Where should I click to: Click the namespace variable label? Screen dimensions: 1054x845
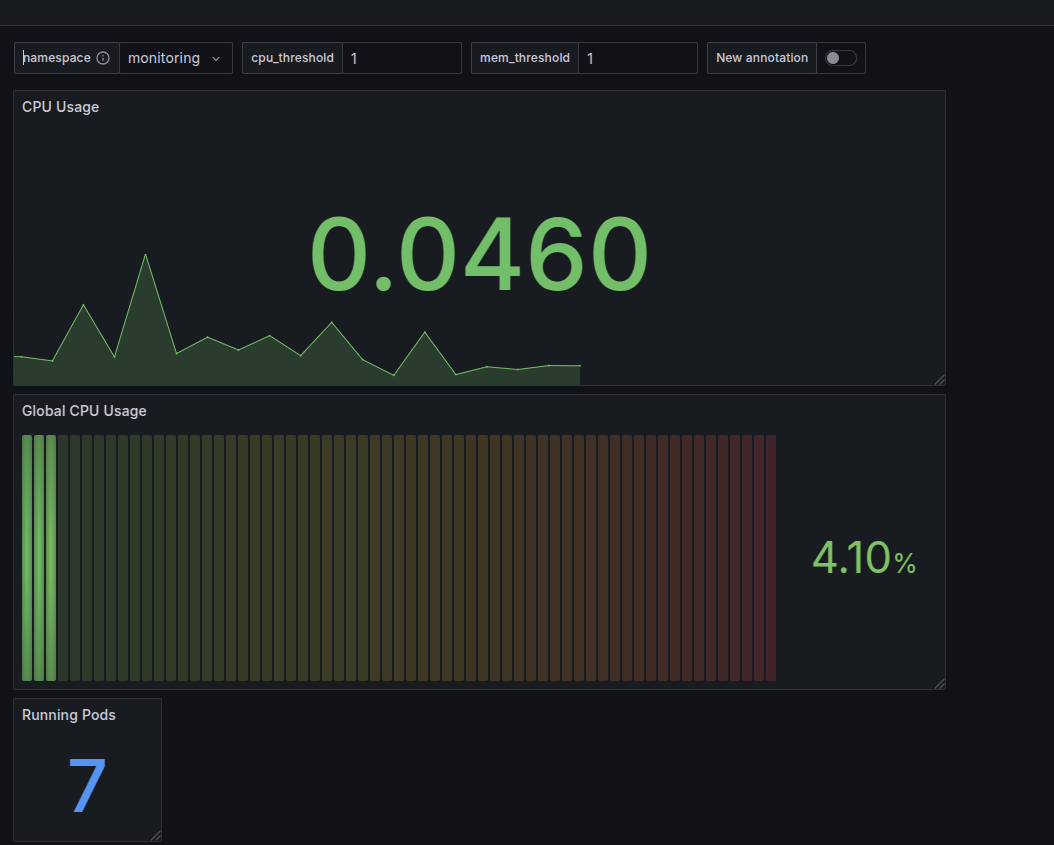coord(56,58)
